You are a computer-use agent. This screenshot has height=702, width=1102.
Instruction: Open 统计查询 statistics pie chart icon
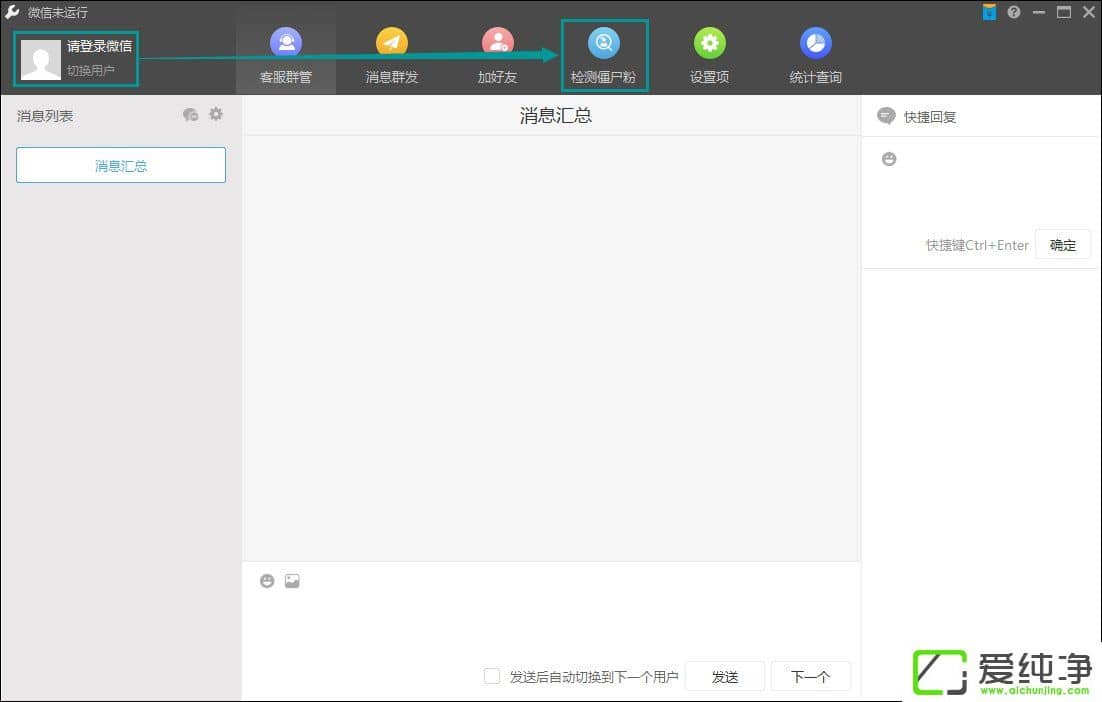pyautogui.click(x=815, y=44)
